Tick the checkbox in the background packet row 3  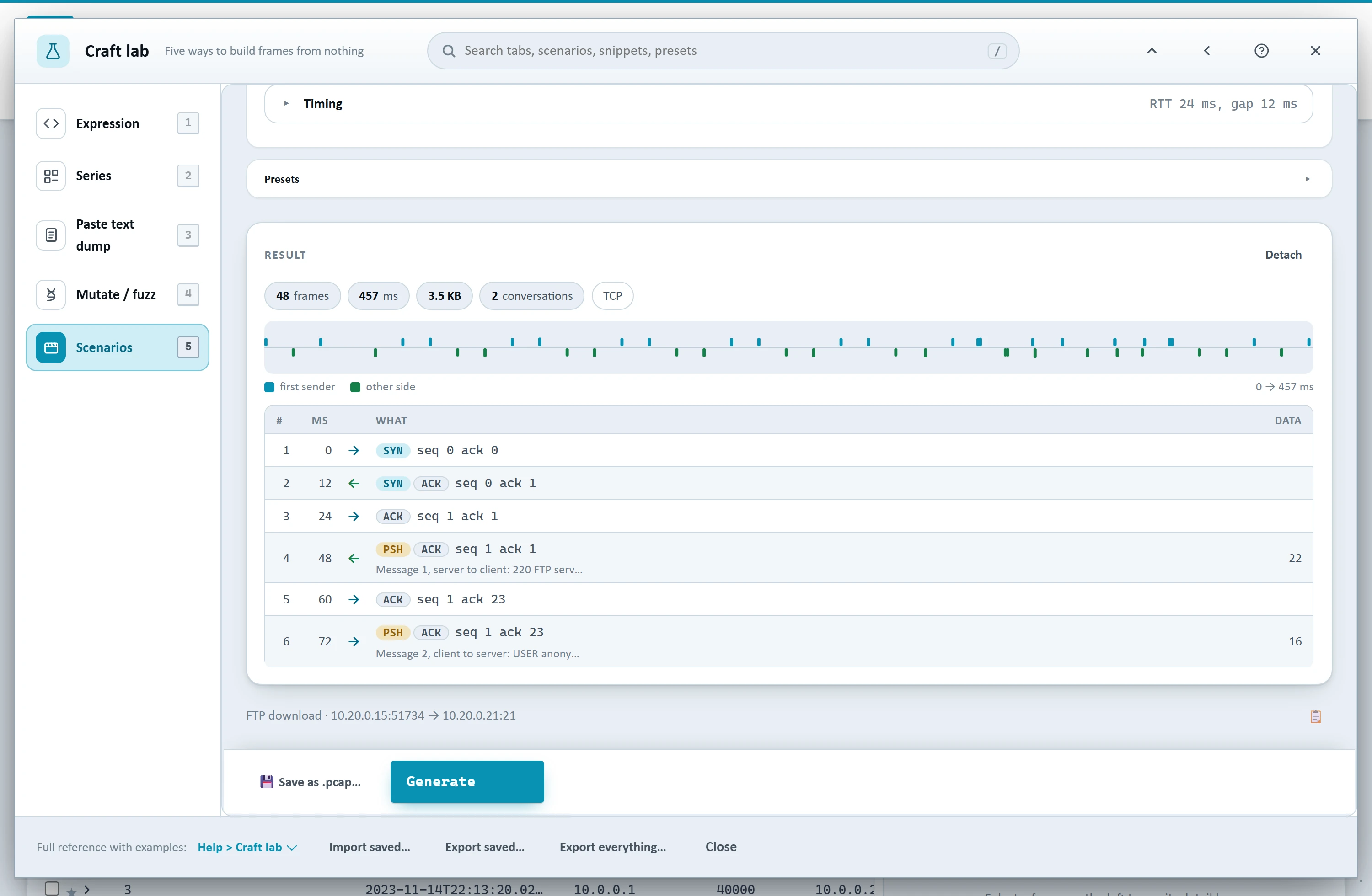pyautogui.click(x=52, y=888)
